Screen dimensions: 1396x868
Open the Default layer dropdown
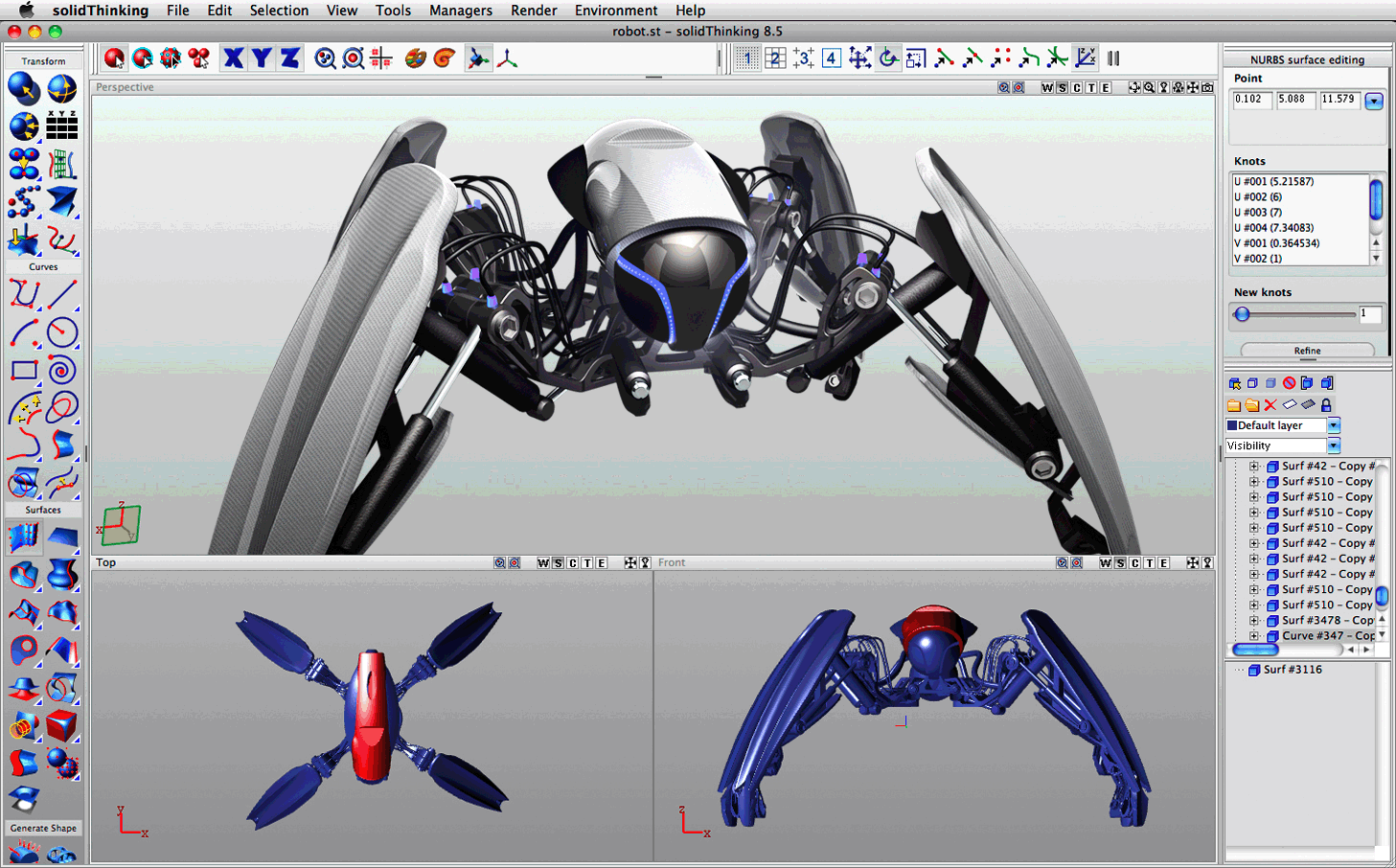[x=1334, y=425]
